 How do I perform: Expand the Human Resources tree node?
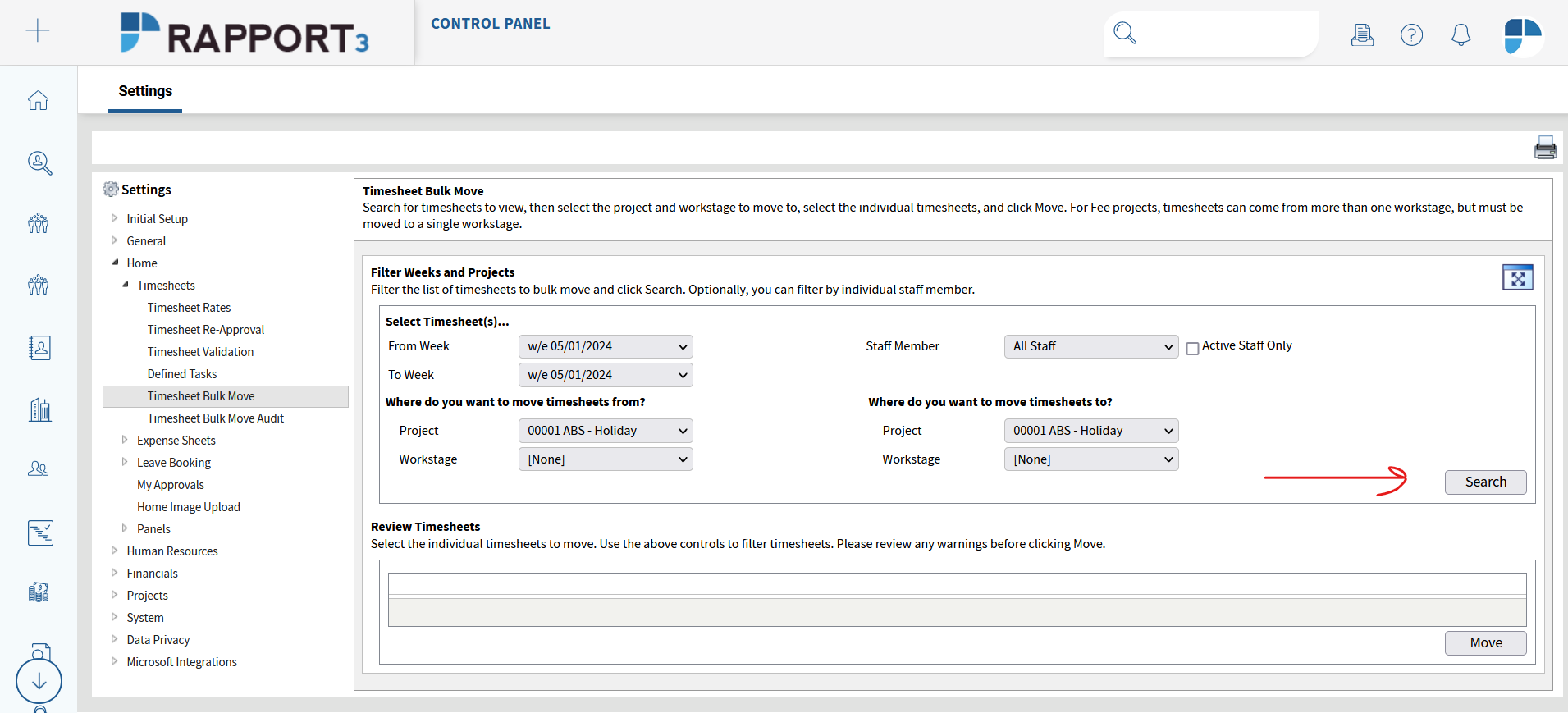tap(114, 551)
